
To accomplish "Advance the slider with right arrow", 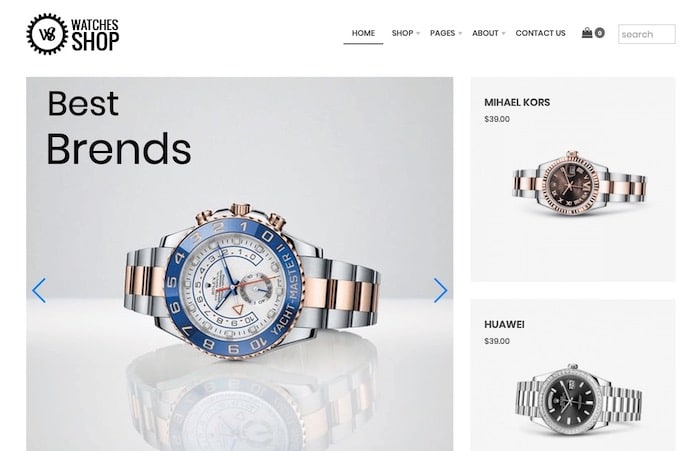I will click(x=440, y=291).
